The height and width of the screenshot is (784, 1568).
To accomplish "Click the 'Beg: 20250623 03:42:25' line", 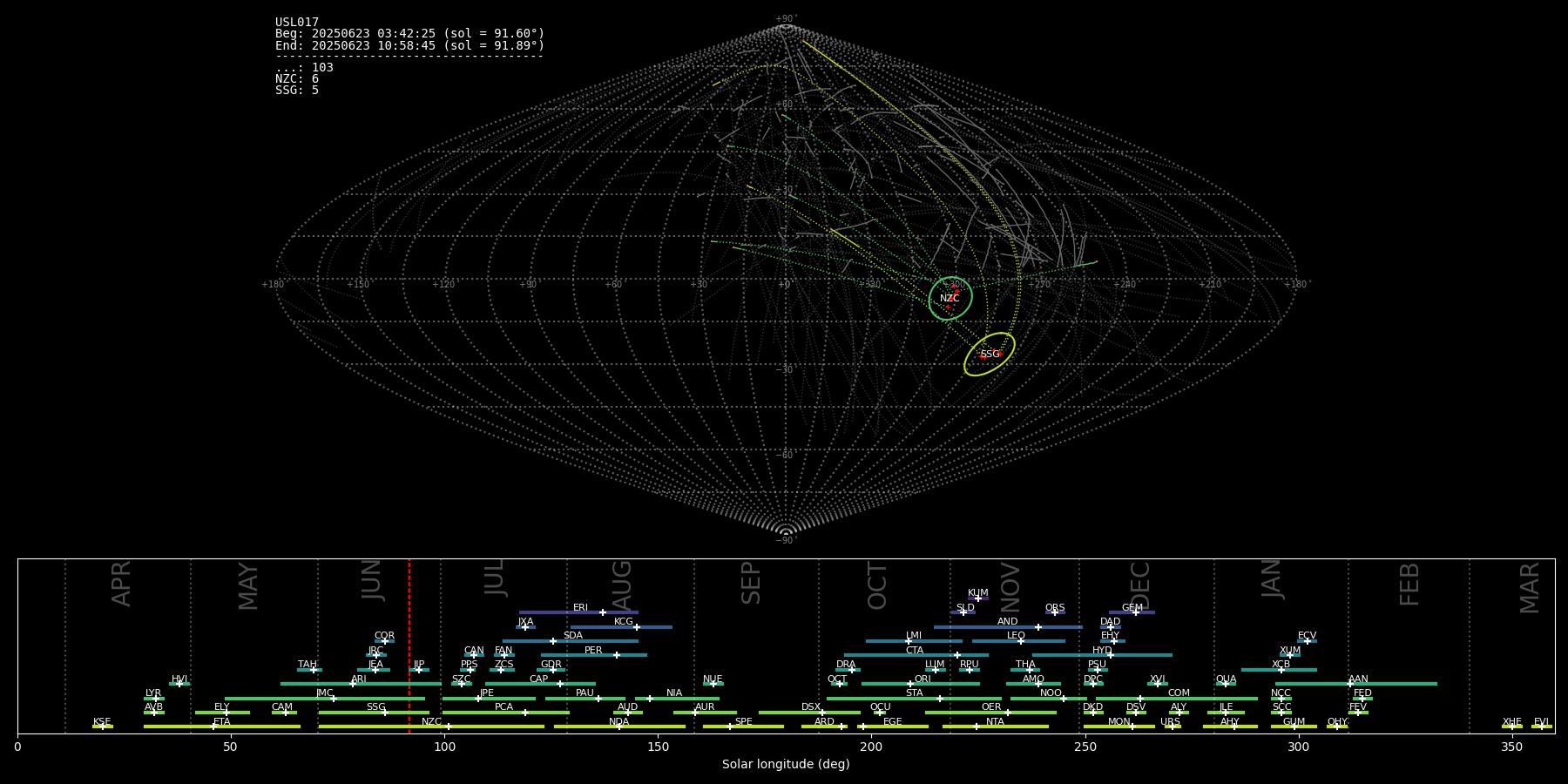I will point(409,34).
